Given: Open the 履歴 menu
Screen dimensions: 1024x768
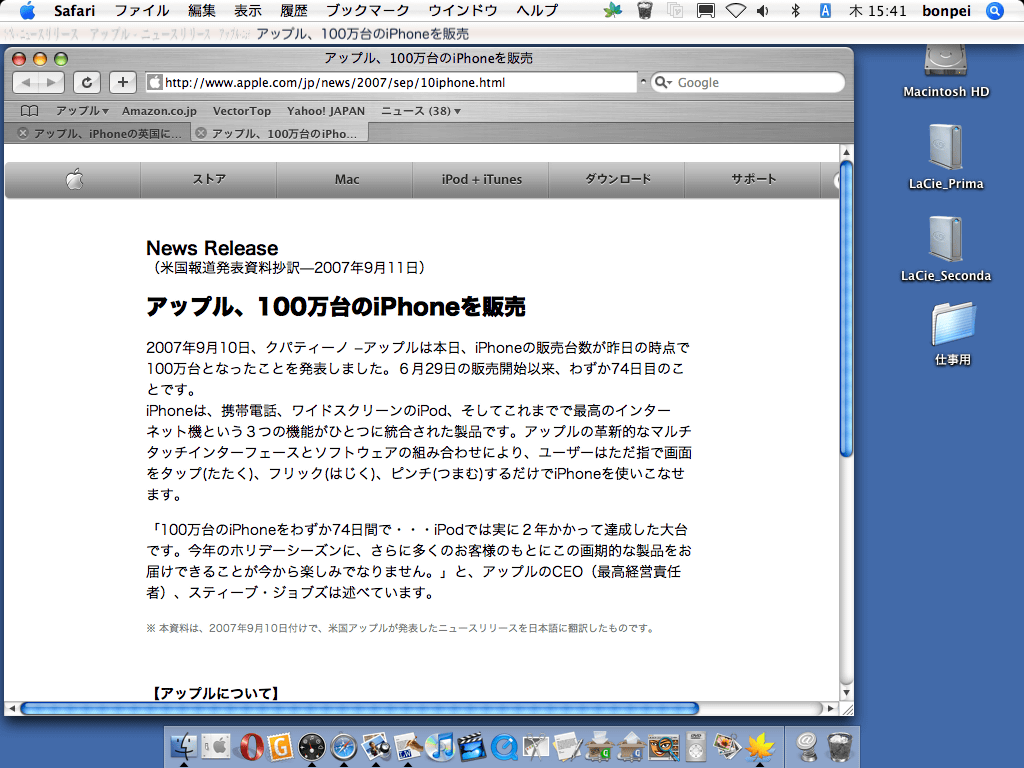Looking at the screenshot, I should 294,10.
